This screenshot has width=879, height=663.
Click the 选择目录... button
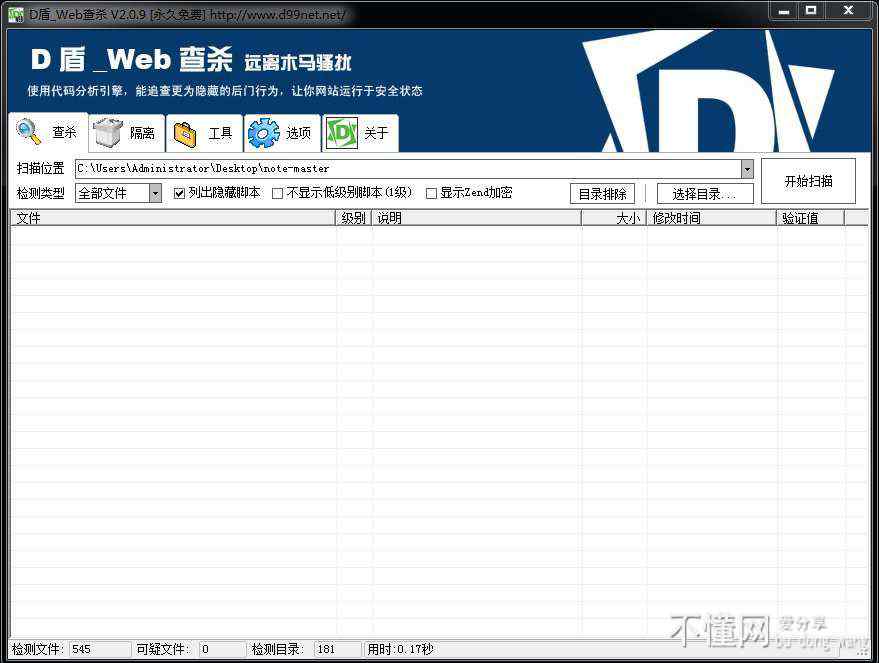tap(705, 194)
